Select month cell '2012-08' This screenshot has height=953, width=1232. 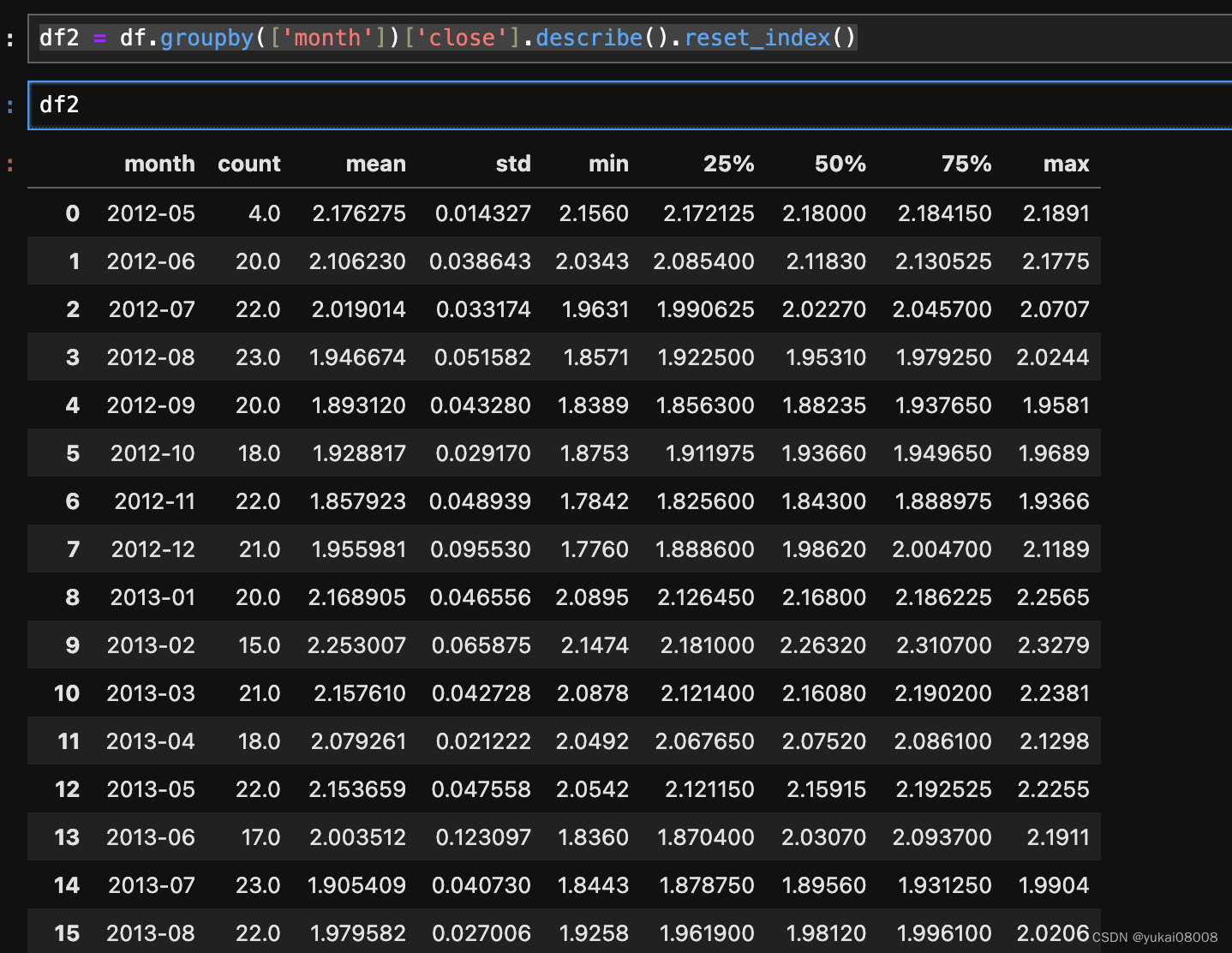(x=151, y=357)
